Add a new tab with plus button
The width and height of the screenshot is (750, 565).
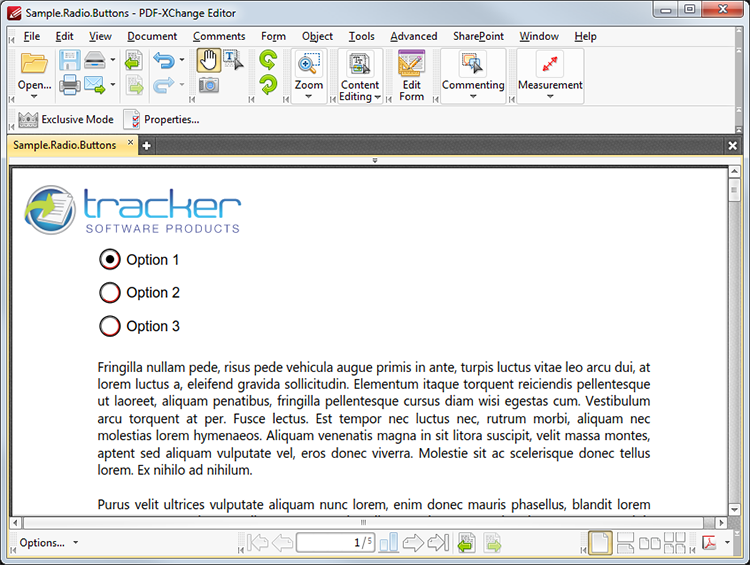point(146,146)
